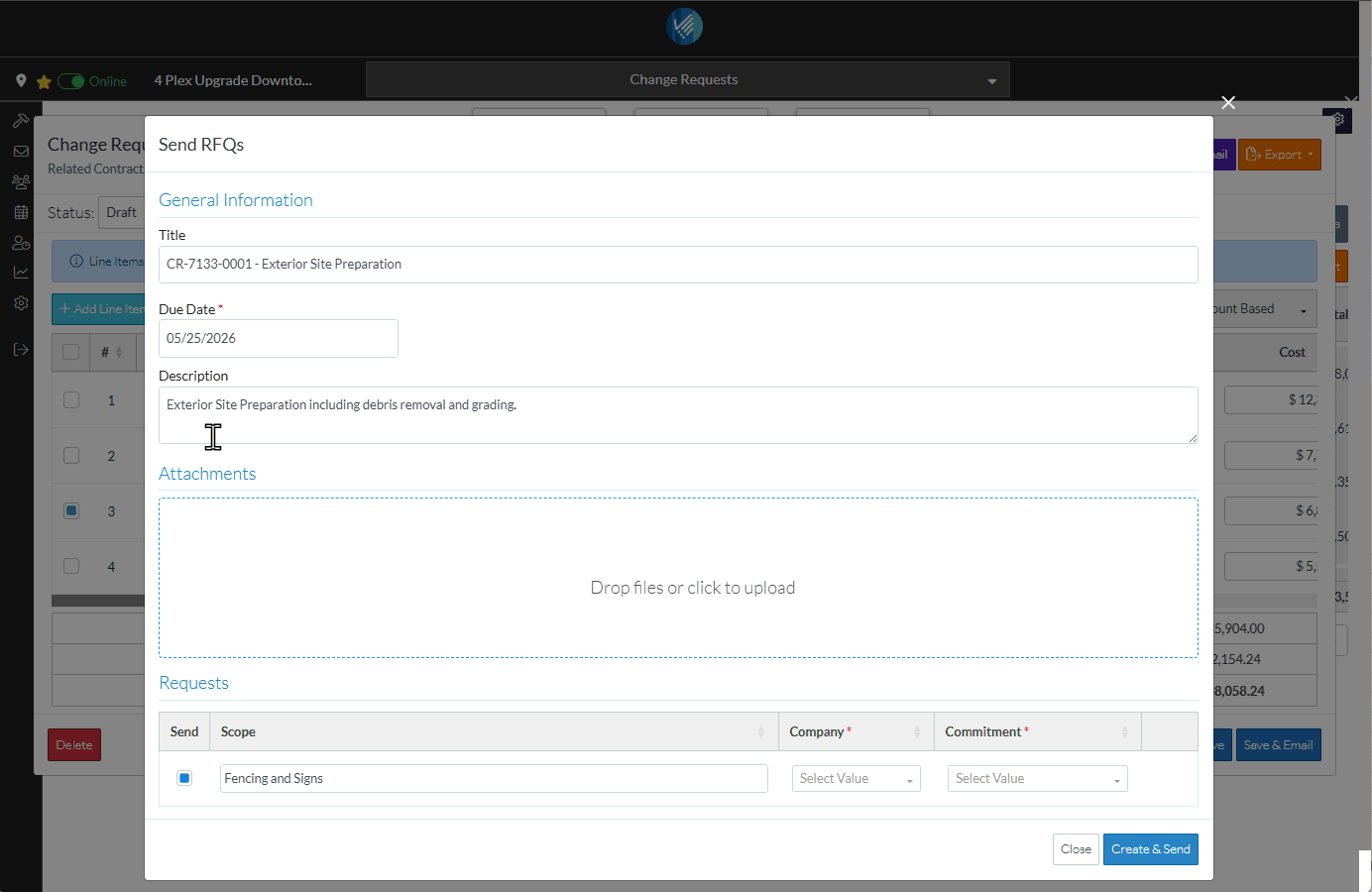Uncheck the line item 3 checkbox
Image resolution: width=1372 pixels, height=892 pixels.
click(x=71, y=510)
